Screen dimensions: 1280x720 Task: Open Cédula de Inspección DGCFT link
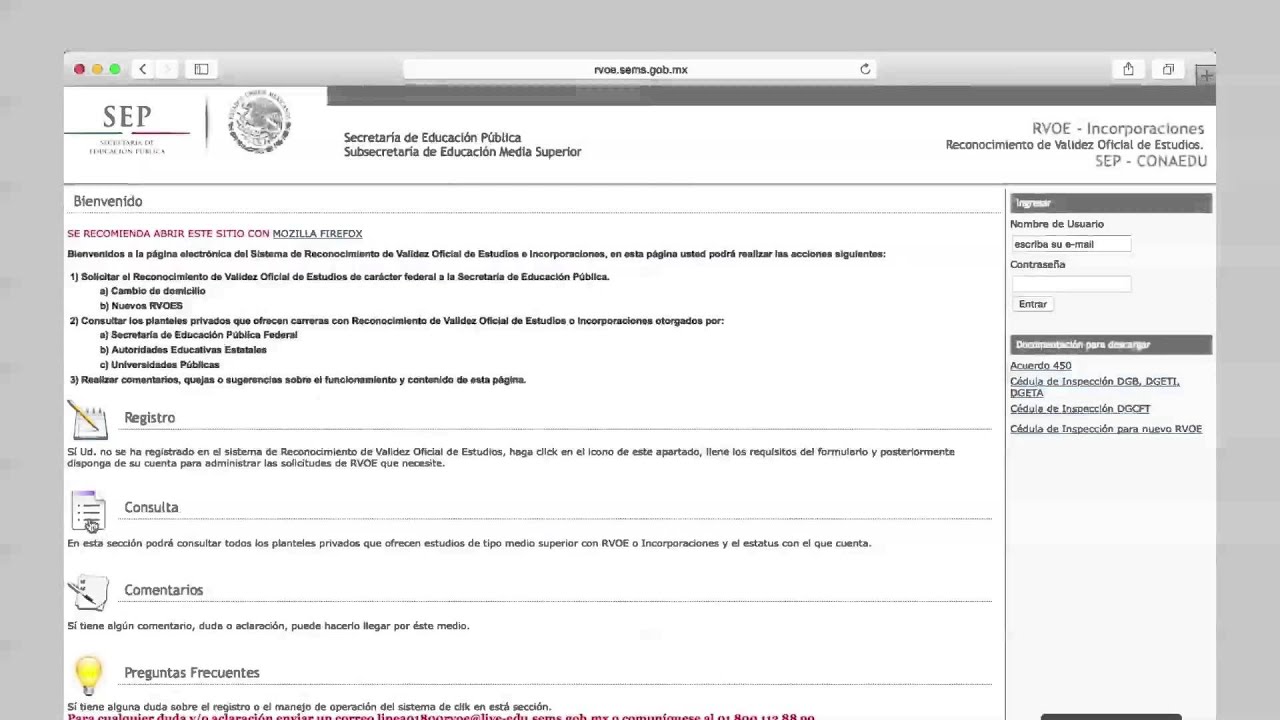[x=1079, y=409]
